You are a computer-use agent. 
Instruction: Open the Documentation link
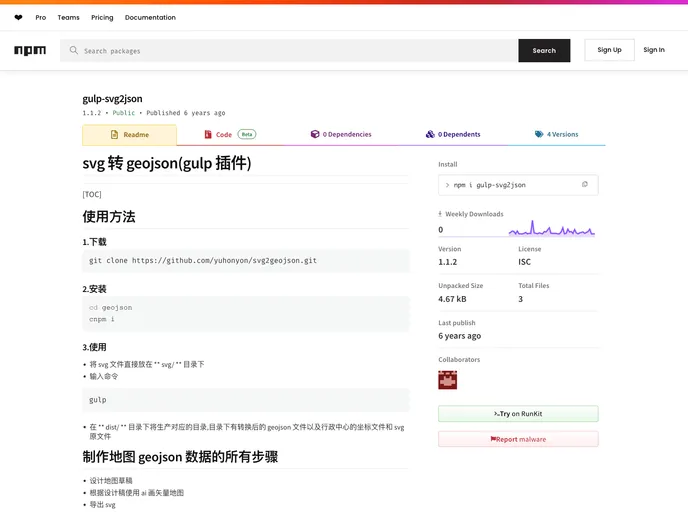150,18
